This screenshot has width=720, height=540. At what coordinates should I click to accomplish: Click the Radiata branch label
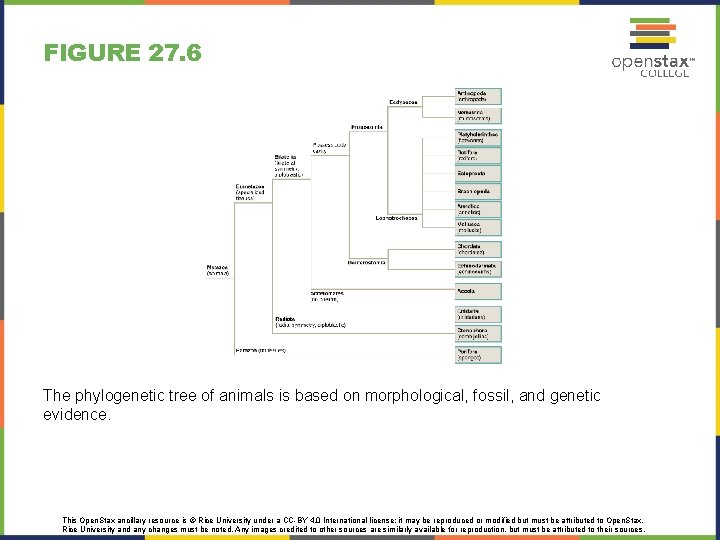[310, 322]
